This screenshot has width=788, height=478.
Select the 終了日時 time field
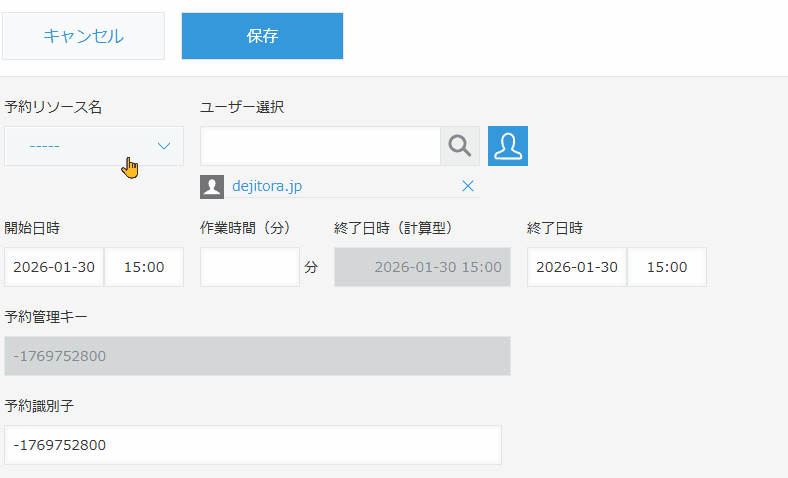667,267
